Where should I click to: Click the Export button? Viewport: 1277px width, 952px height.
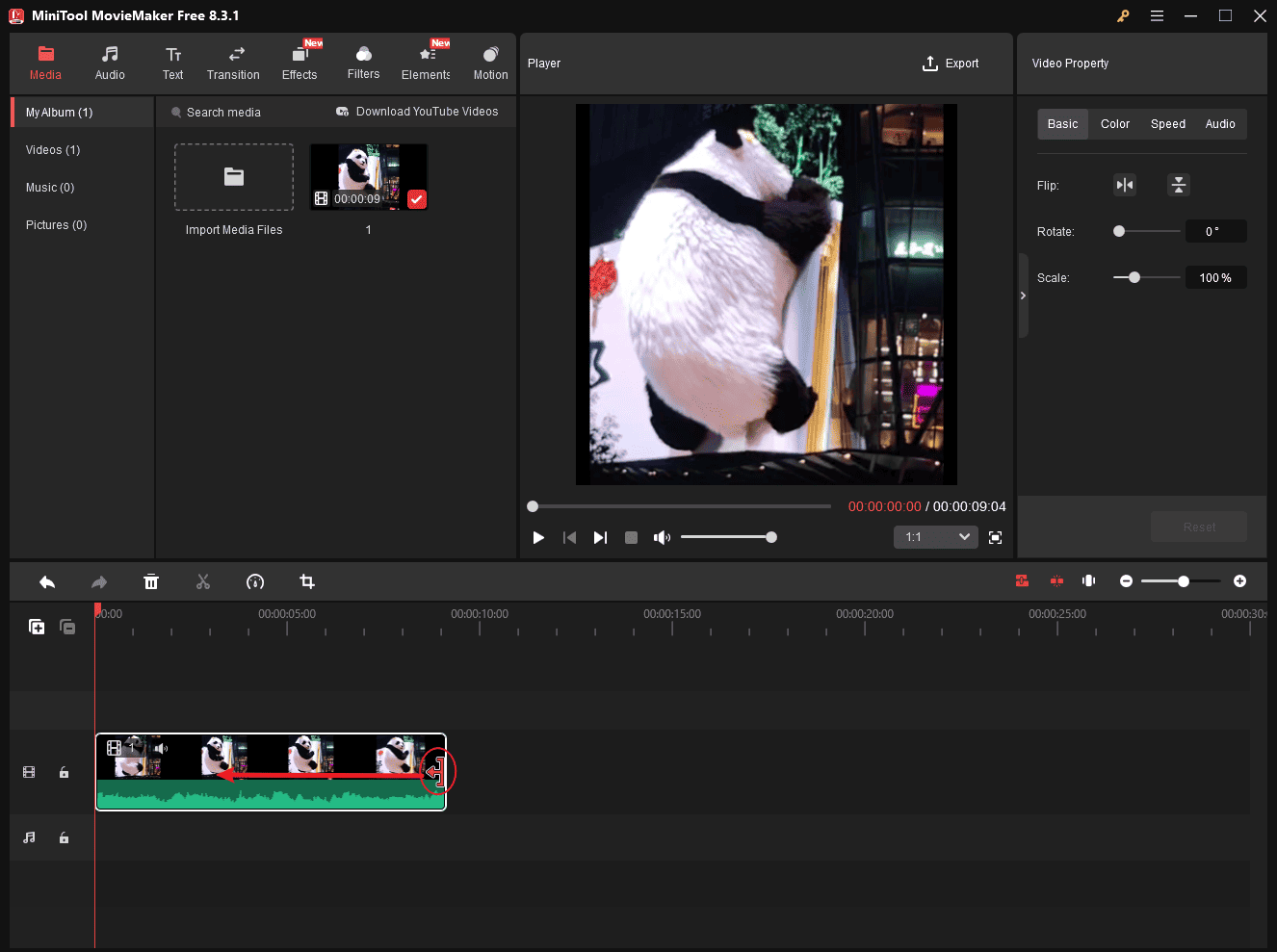pyautogui.click(x=951, y=64)
